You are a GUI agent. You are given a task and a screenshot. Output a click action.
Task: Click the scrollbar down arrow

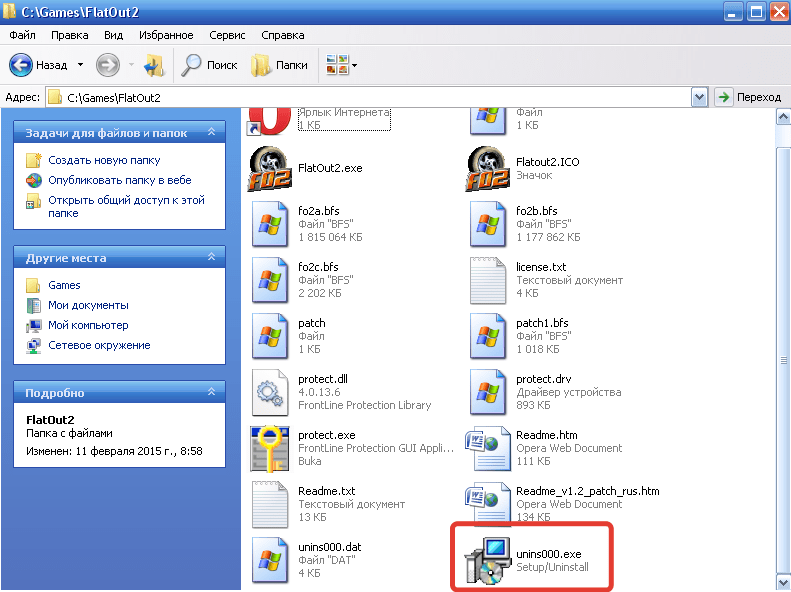click(783, 582)
